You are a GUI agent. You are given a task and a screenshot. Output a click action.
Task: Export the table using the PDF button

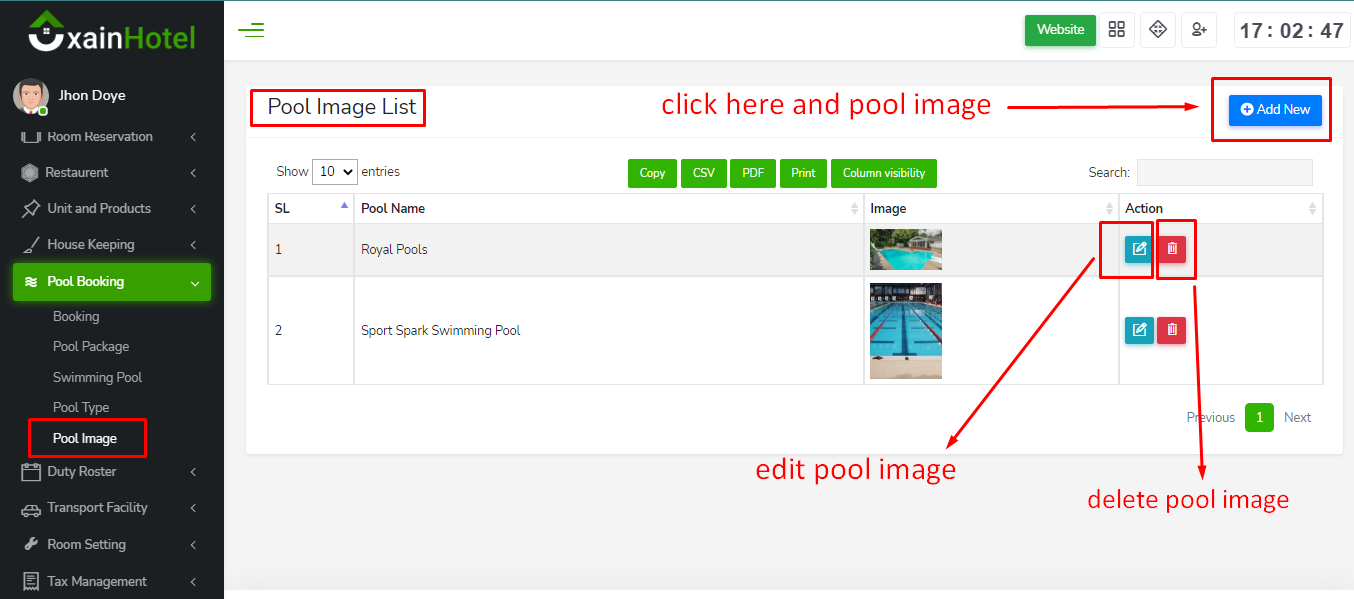[753, 173]
